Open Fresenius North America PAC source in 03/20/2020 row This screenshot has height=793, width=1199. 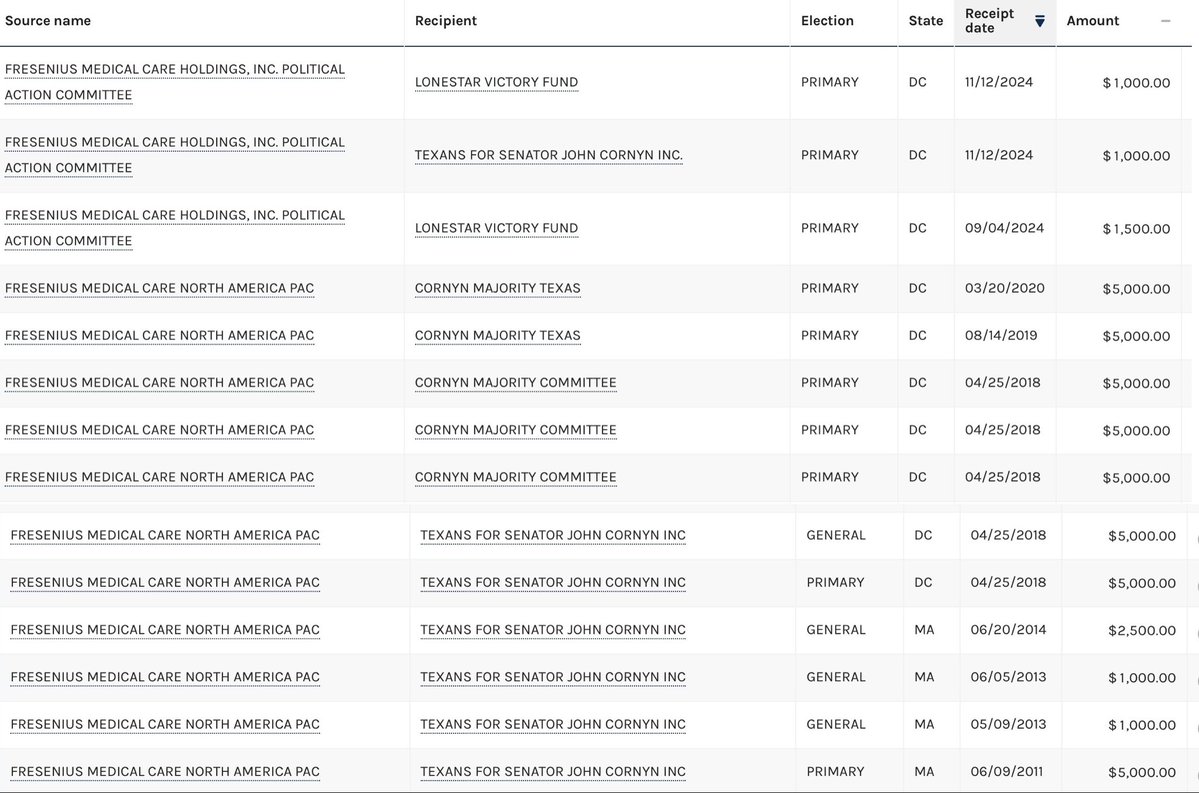(159, 288)
